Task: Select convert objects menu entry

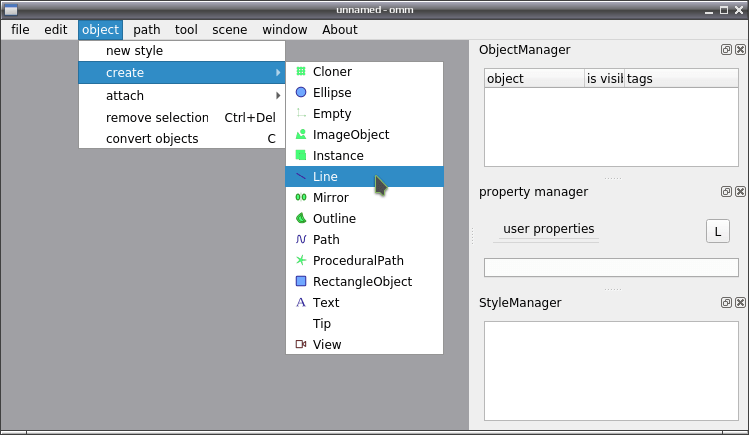Action: 182,138
